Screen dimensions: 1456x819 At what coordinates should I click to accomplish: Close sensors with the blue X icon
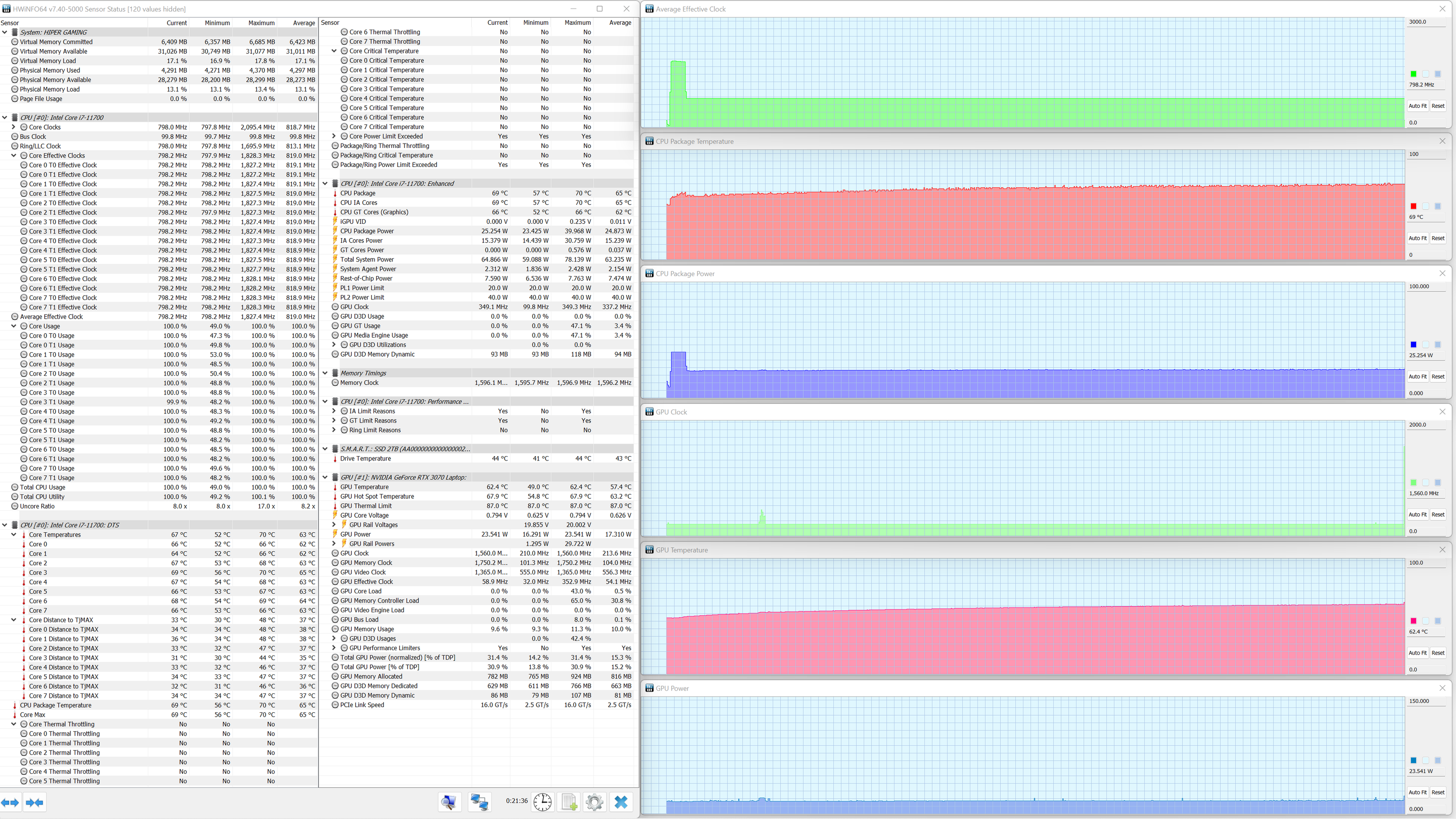[621, 802]
